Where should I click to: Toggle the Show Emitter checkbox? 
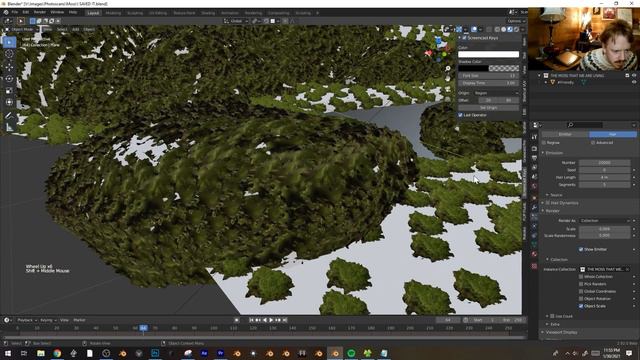pyautogui.click(x=581, y=249)
